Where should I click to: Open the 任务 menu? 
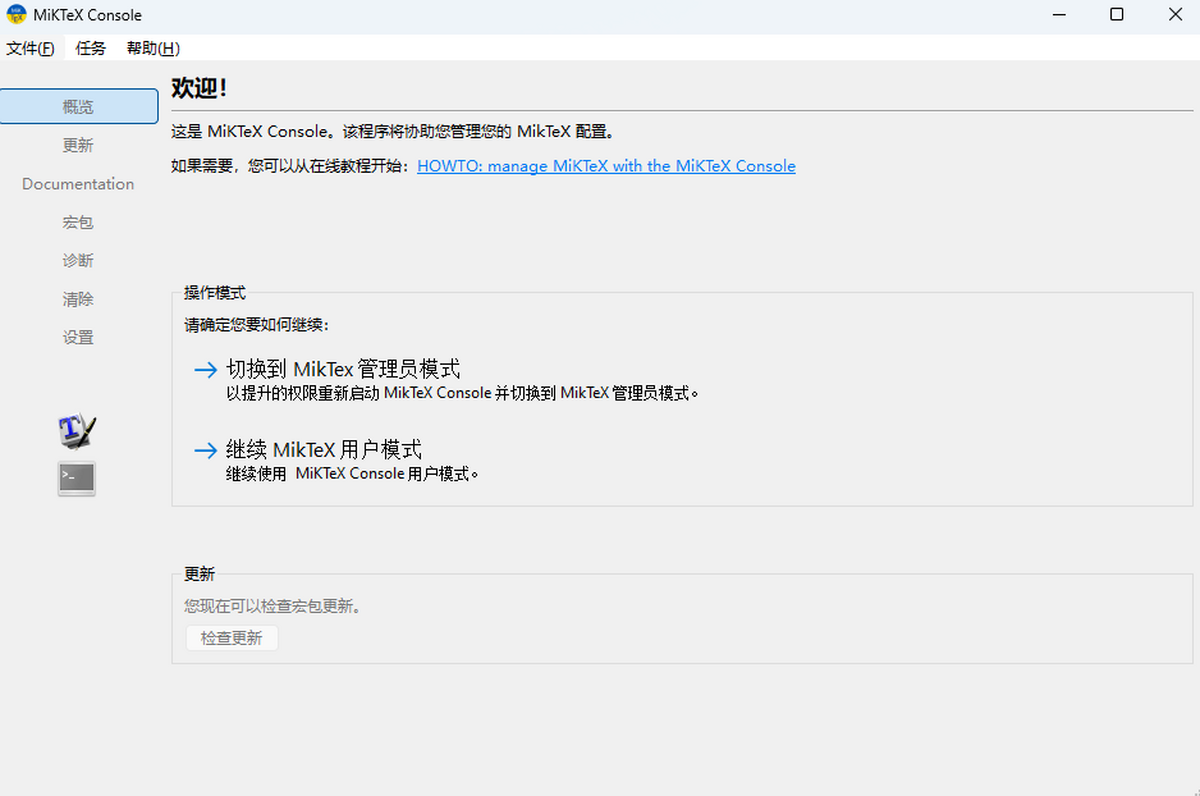tap(90, 48)
